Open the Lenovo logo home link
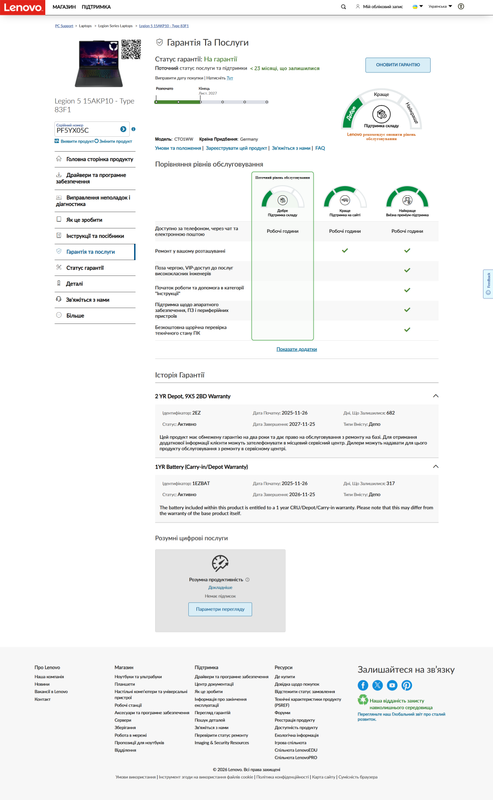The image size is (493, 800). [22, 7]
